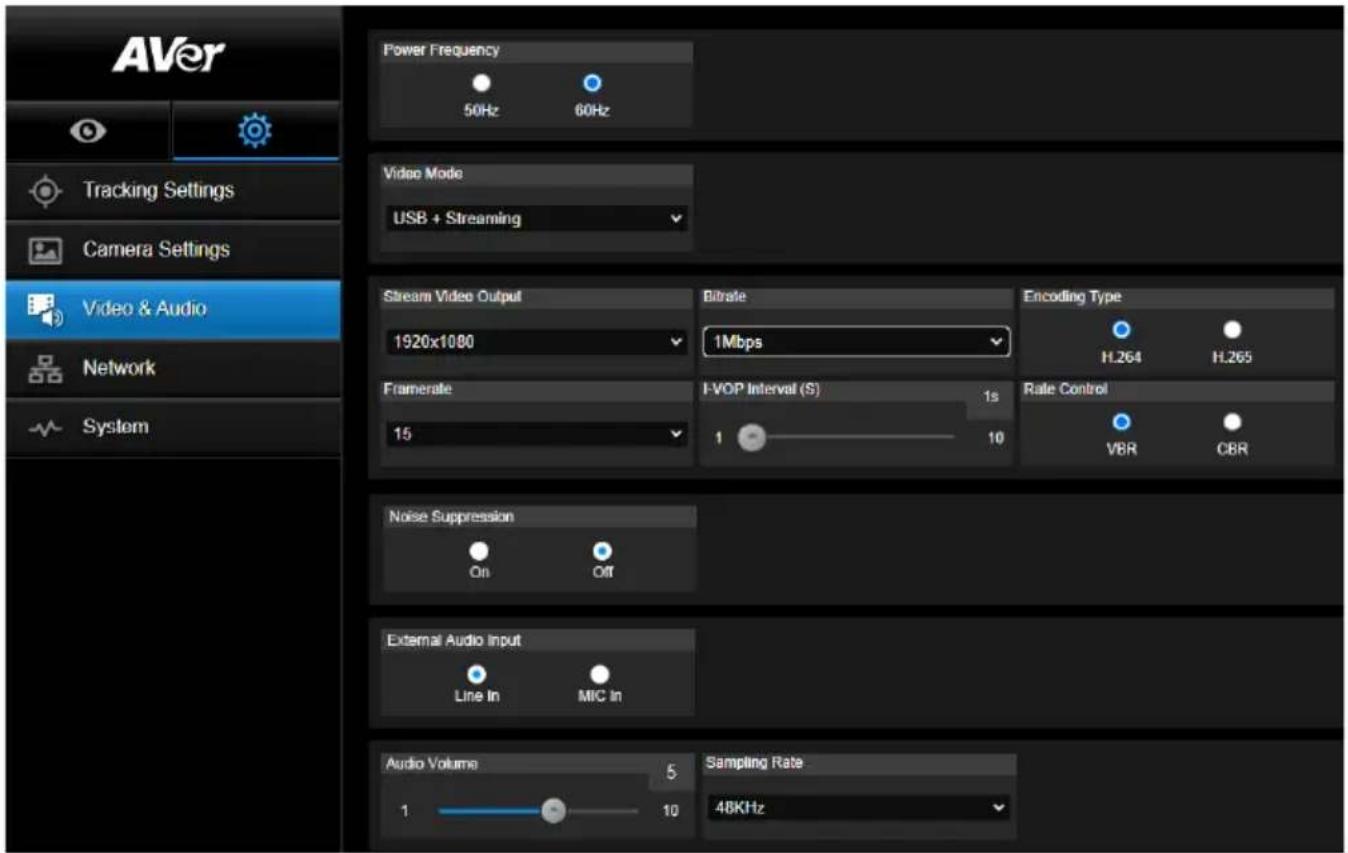Open the settings gear tab
The width and height of the screenshot is (1348, 853).
[x=256, y=131]
